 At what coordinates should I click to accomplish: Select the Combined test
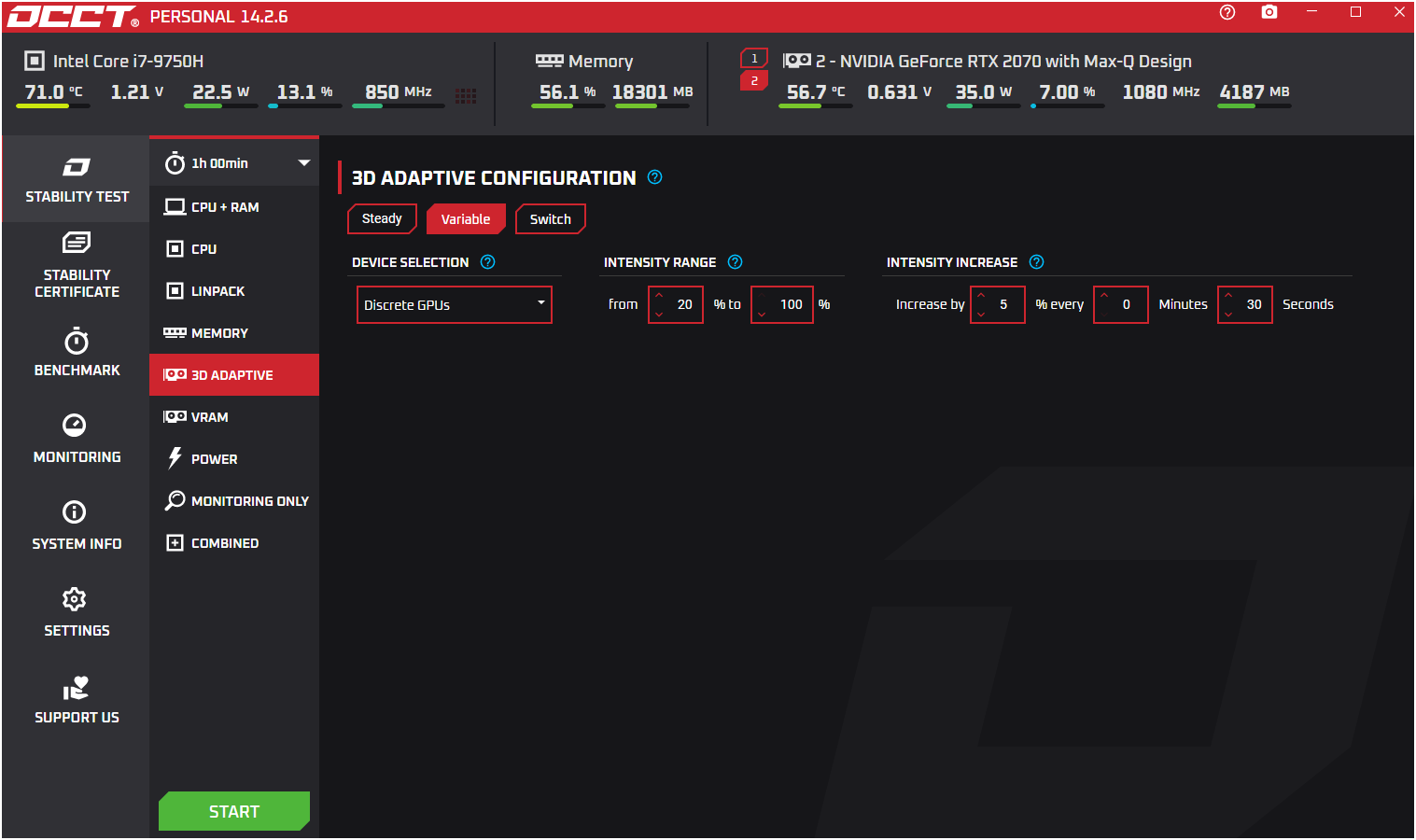coord(234,543)
